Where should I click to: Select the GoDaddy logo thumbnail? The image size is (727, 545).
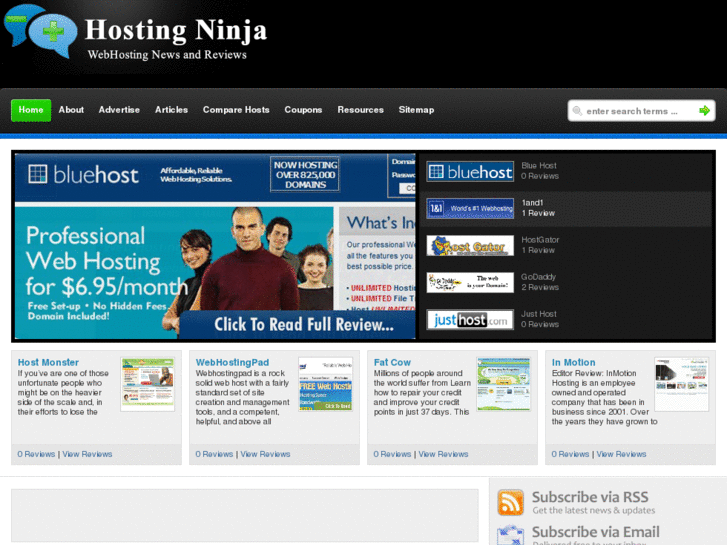tap(470, 283)
